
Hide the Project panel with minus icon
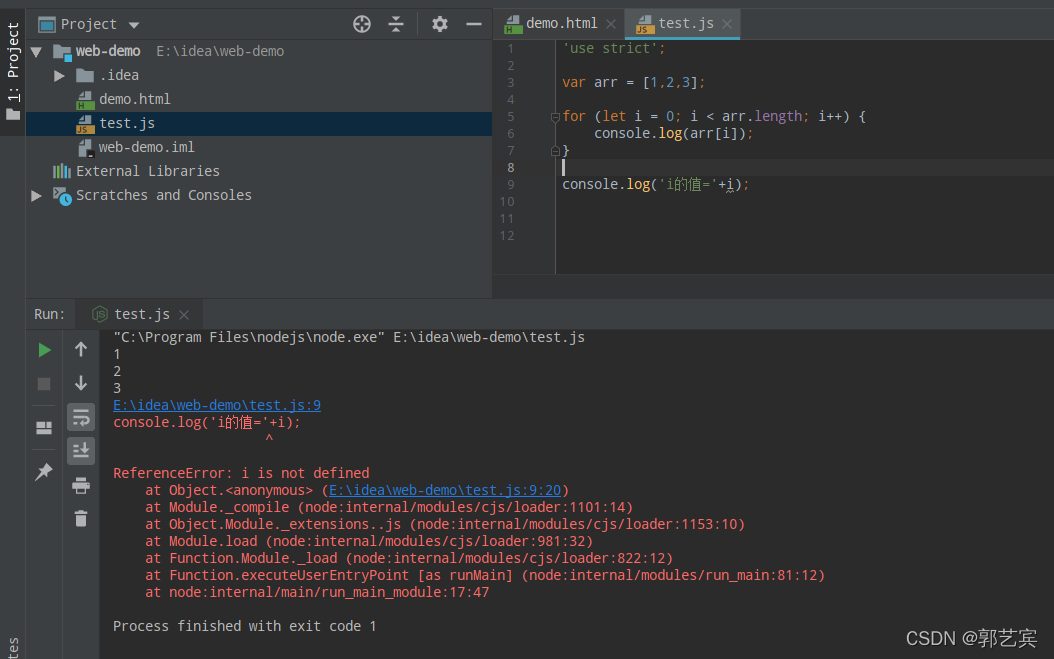[474, 24]
